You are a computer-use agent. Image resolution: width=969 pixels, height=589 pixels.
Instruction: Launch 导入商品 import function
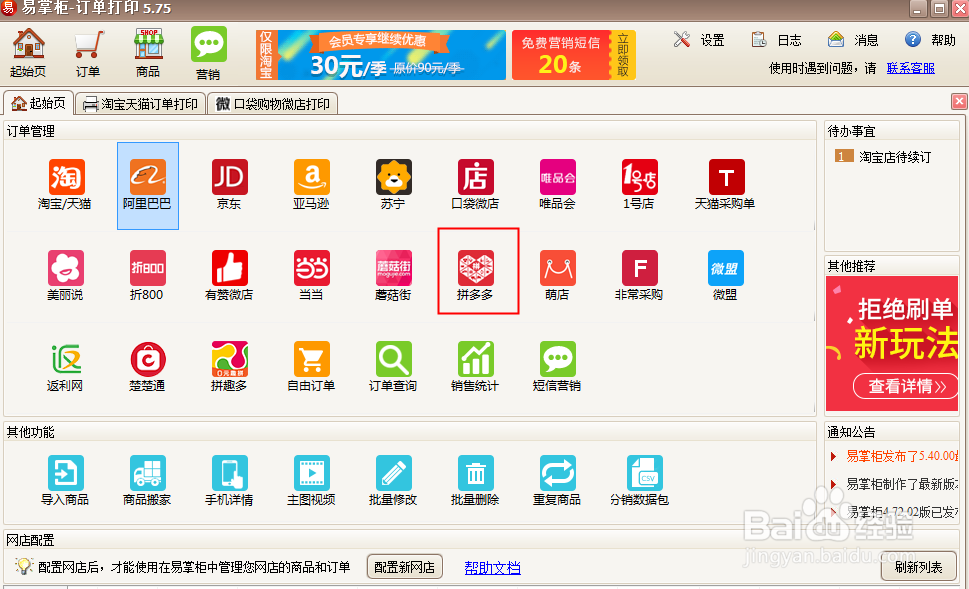tap(65, 481)
